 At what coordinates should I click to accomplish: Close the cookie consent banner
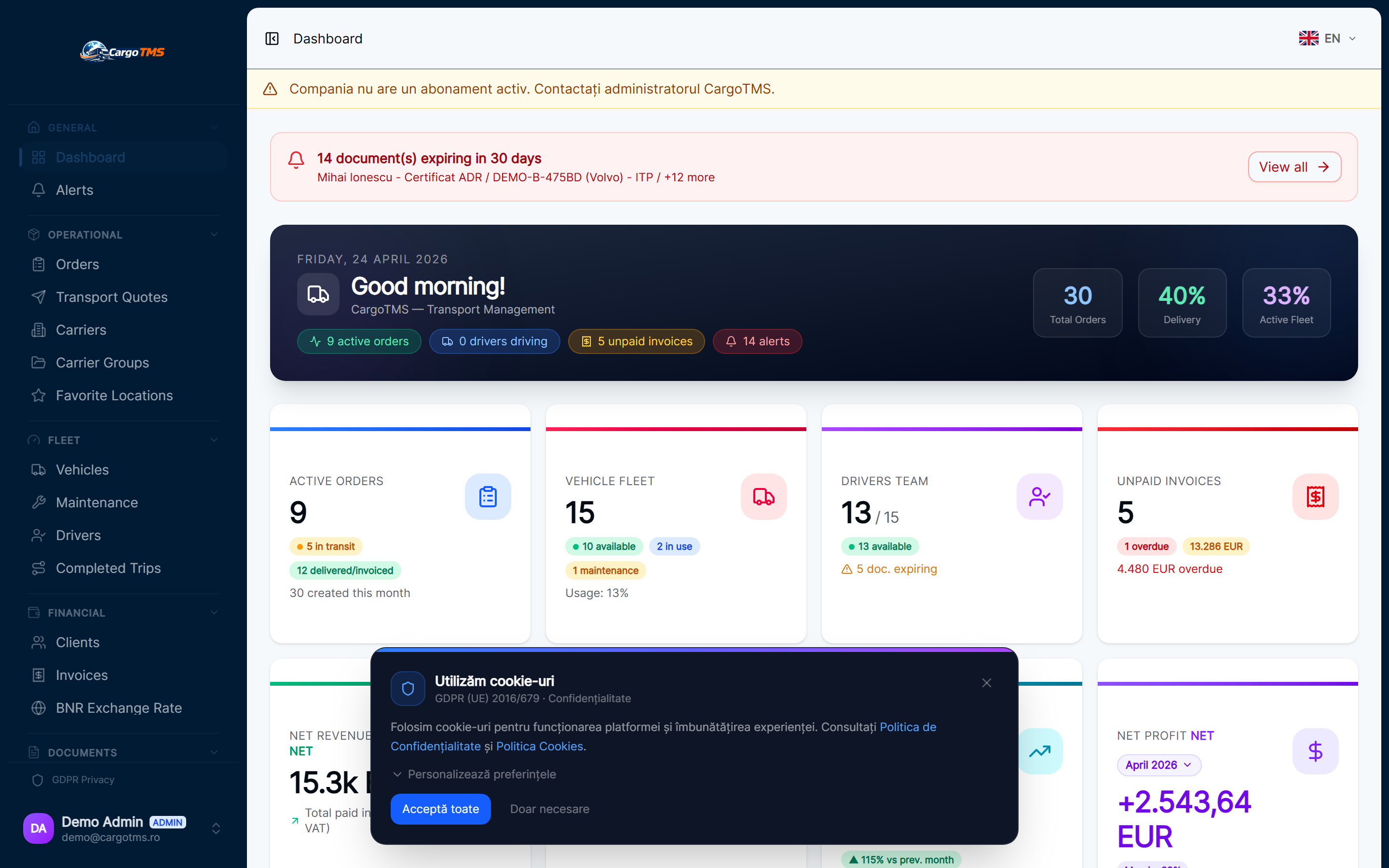coord(987,683)
